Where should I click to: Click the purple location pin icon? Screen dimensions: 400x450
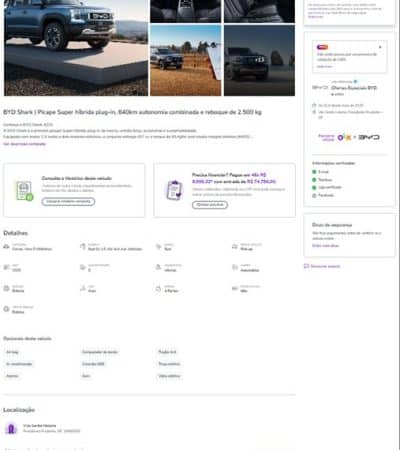tap(11, 428)
